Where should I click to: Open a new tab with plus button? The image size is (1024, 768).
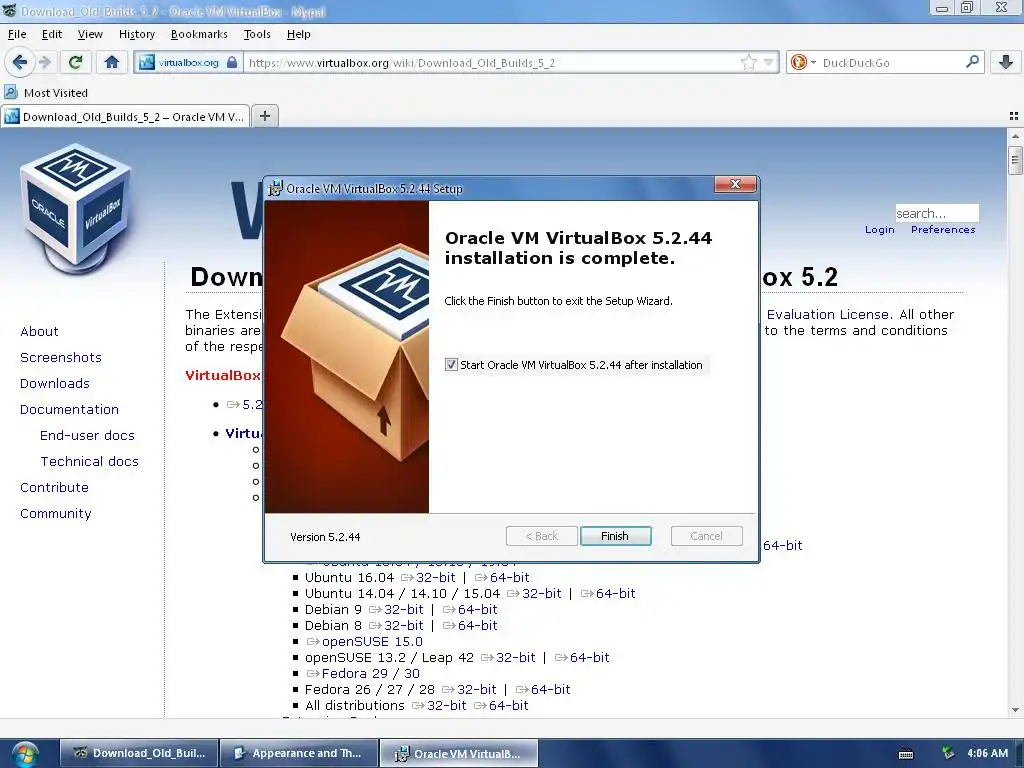click(x=264, y=116)
